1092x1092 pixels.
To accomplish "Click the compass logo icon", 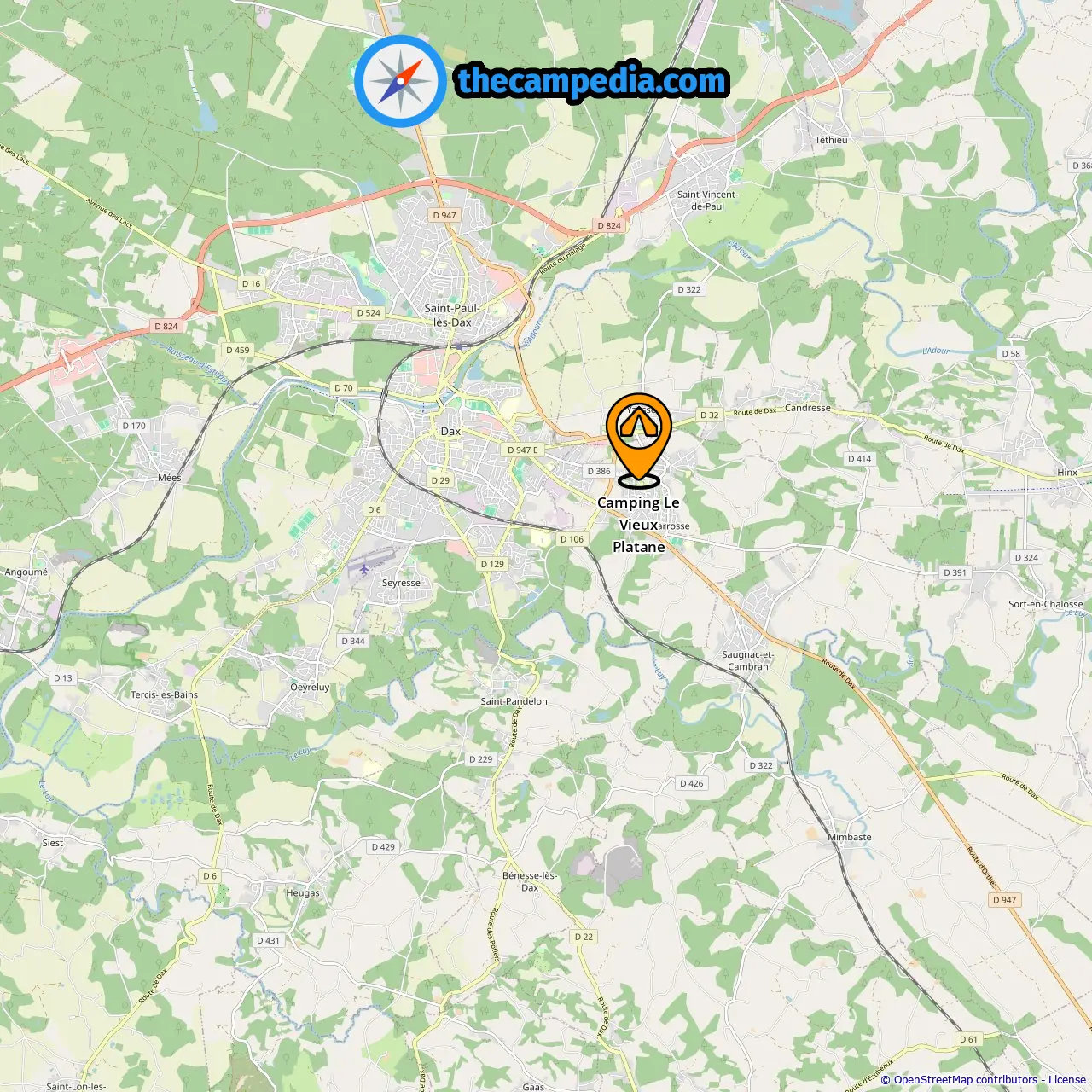I will click(400, 81).
